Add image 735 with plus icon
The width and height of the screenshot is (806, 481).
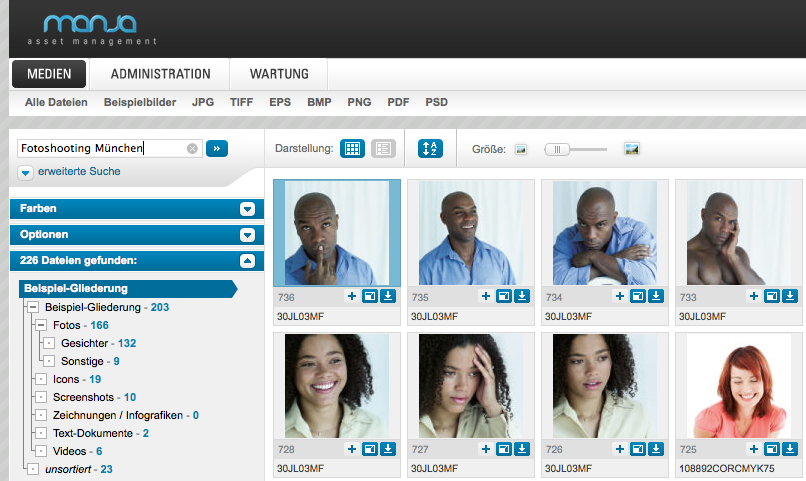coord(485,296)
